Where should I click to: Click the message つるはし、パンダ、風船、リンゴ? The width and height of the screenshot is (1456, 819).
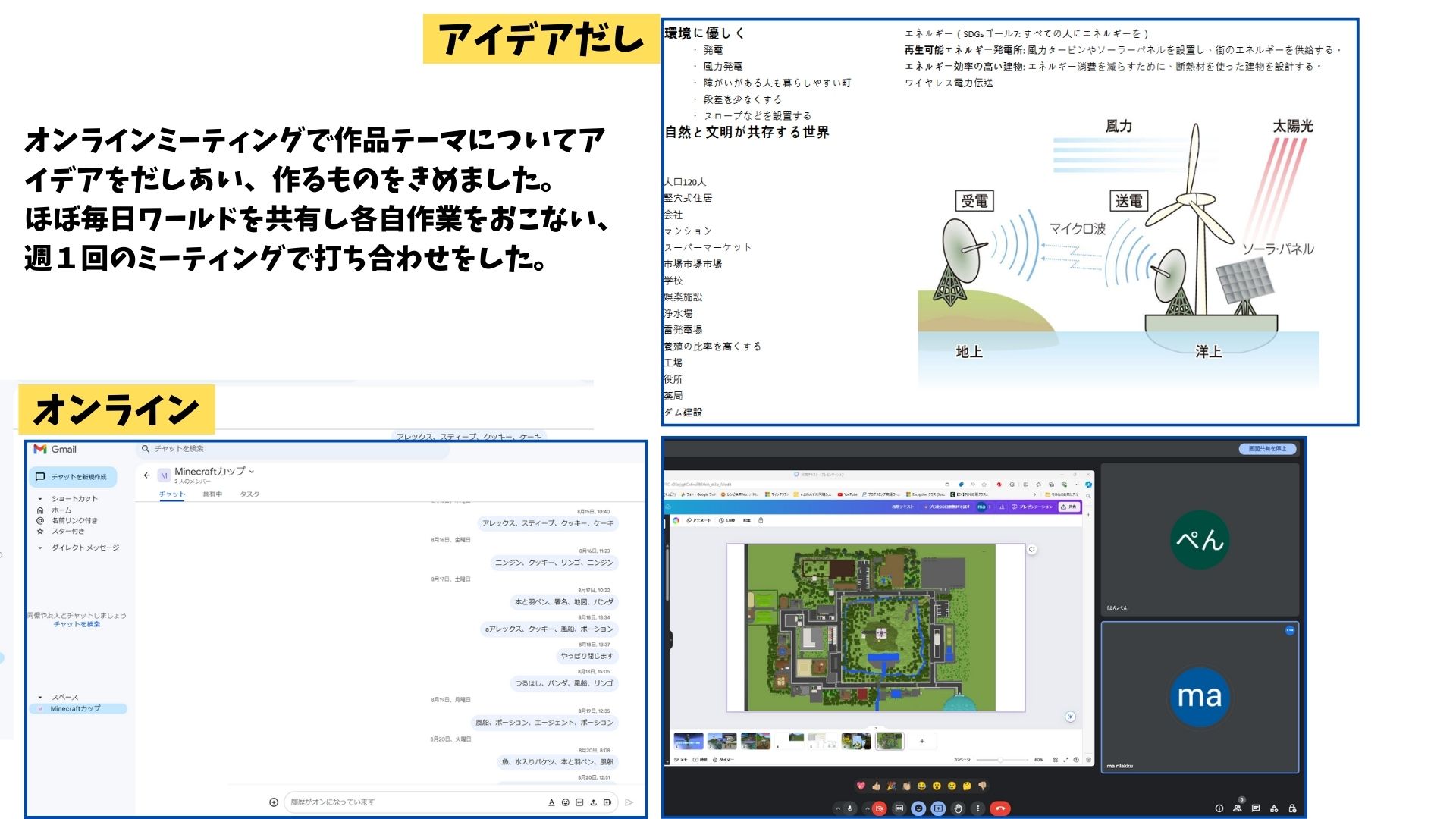point(564,683)
